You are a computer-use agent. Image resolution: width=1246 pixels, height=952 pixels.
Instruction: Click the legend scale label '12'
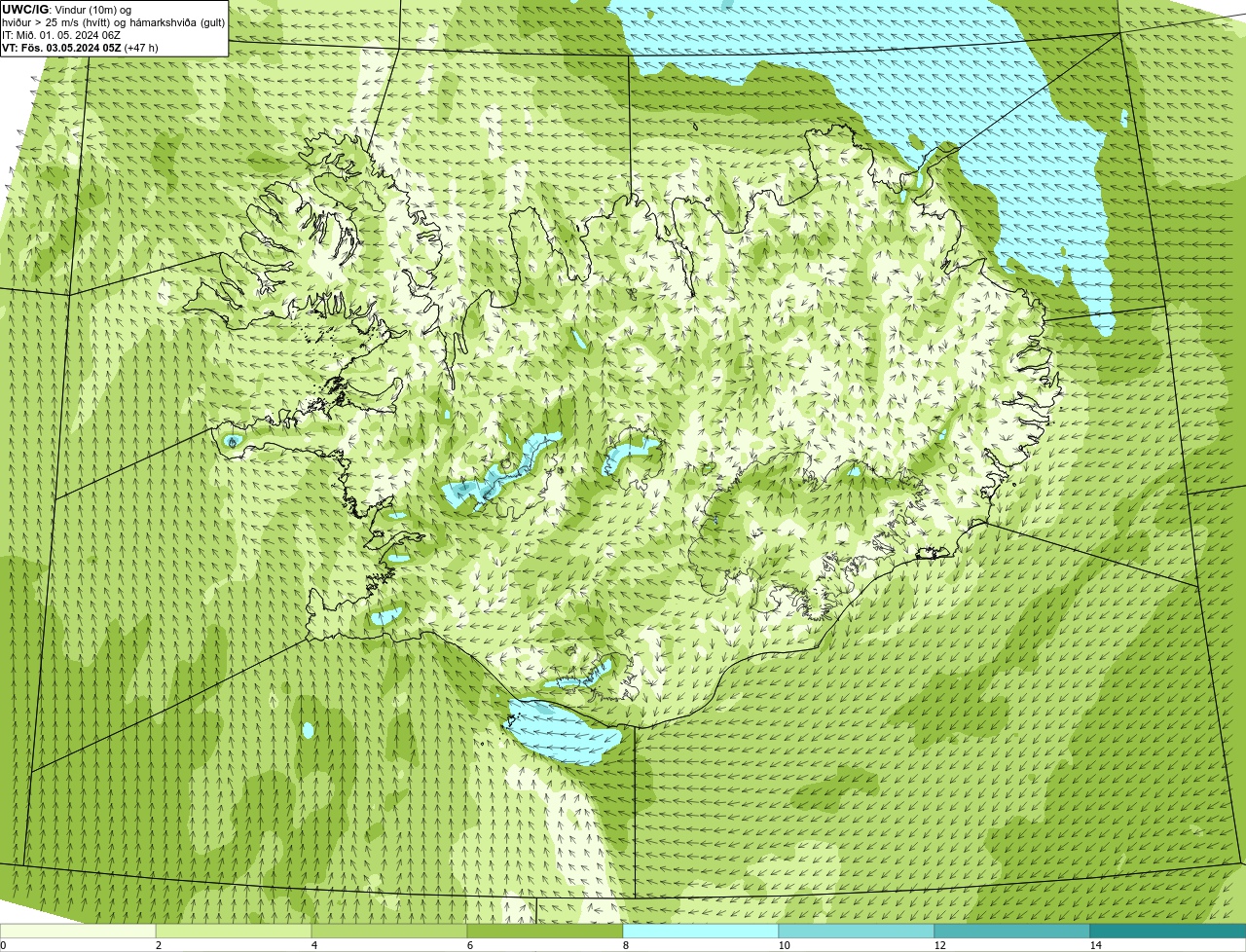[939, 945]
